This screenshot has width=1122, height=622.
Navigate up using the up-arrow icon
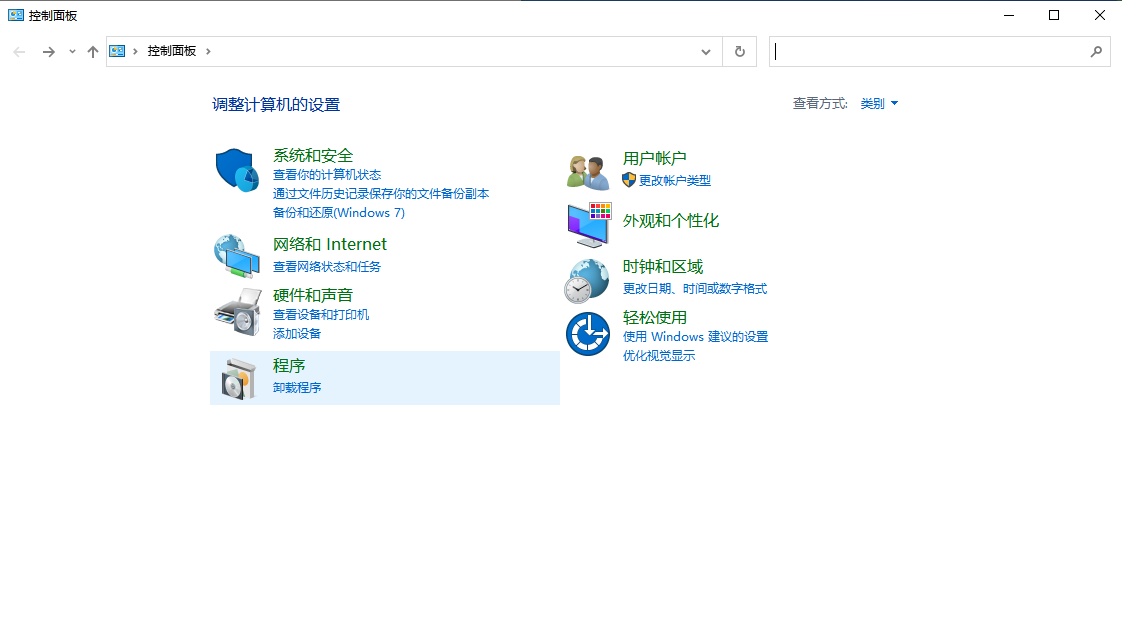[92, 51]
